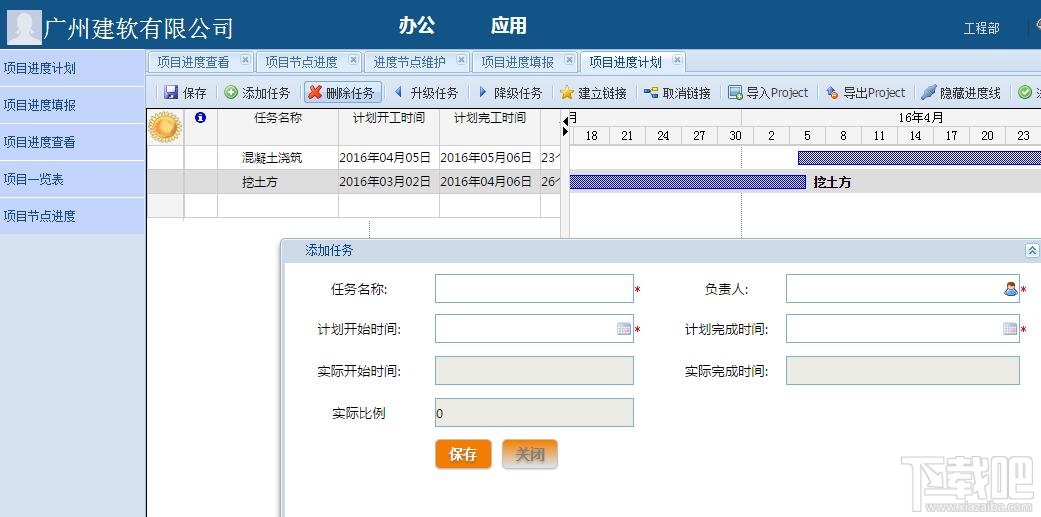Click the 混凝土浇筑 Gantt bar
Viewport: 1041px width, 517px height.
click(x=920, y=158)
